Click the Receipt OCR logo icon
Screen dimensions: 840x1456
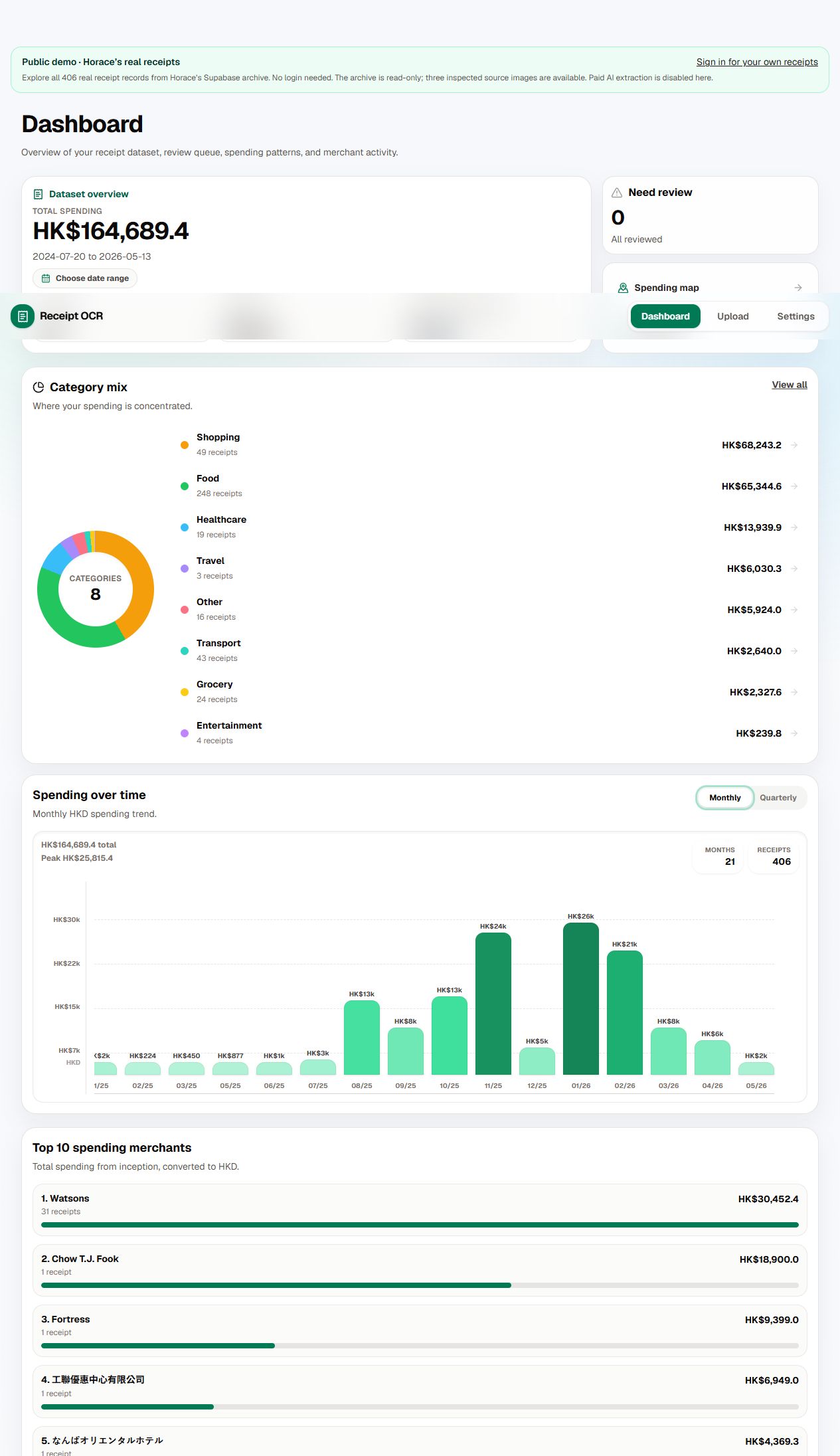point(23,316)
